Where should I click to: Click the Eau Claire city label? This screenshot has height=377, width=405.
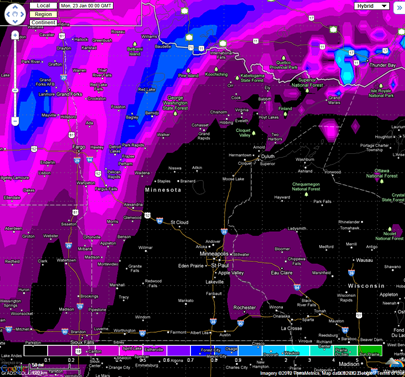pos(282,273)
